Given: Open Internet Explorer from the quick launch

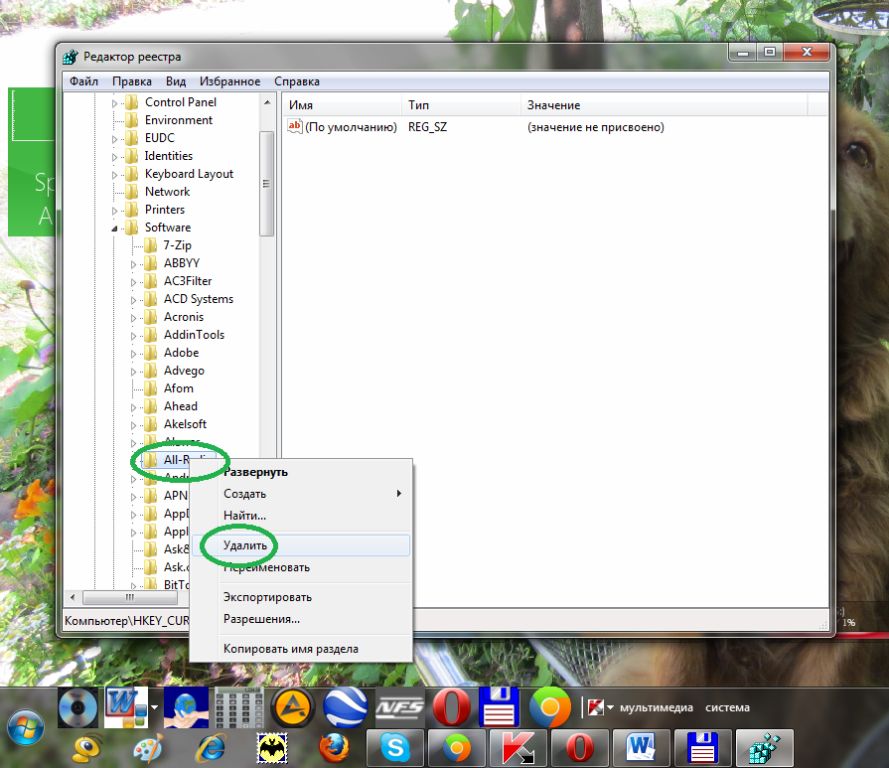Looking at the screenshot, I should click(x=212, y=747).
